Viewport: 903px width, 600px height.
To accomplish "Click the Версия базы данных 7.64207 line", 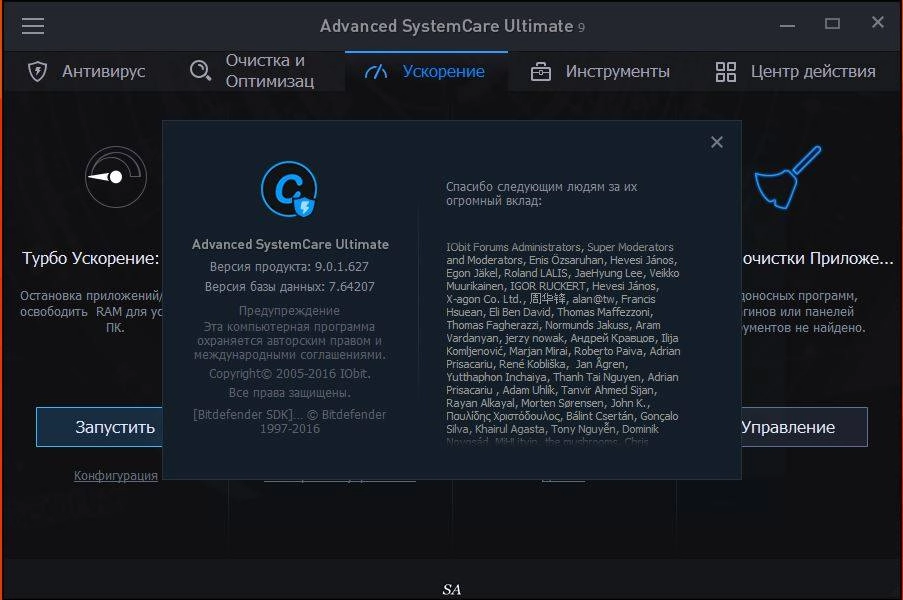I will [x=289, y=286].
